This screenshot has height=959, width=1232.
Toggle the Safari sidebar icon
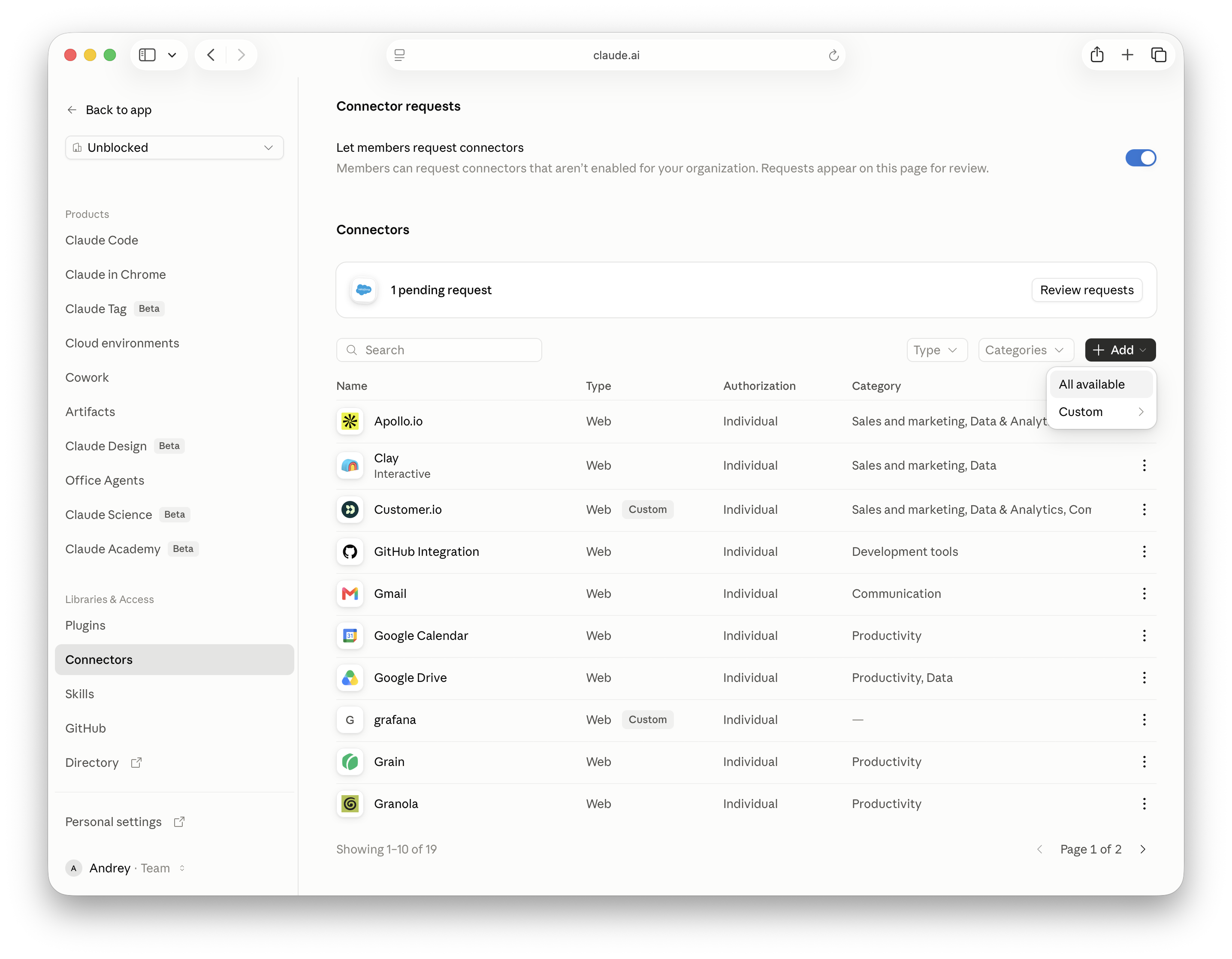[x=147, y=55]
